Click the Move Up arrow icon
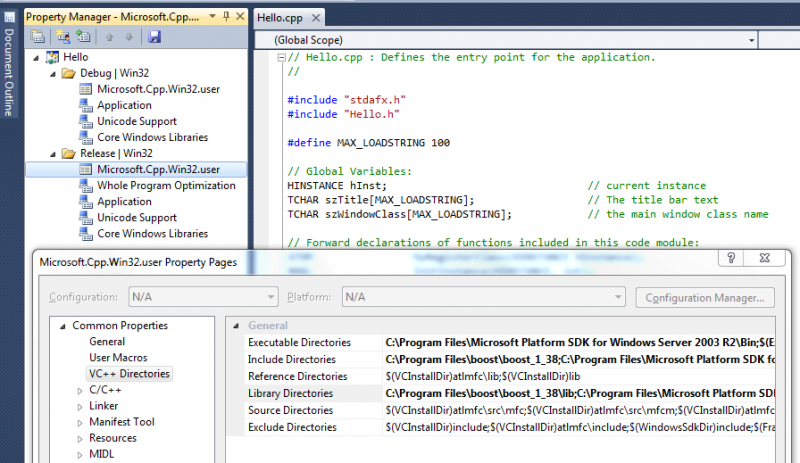This screenshot has width=800, height=463. 109,37
